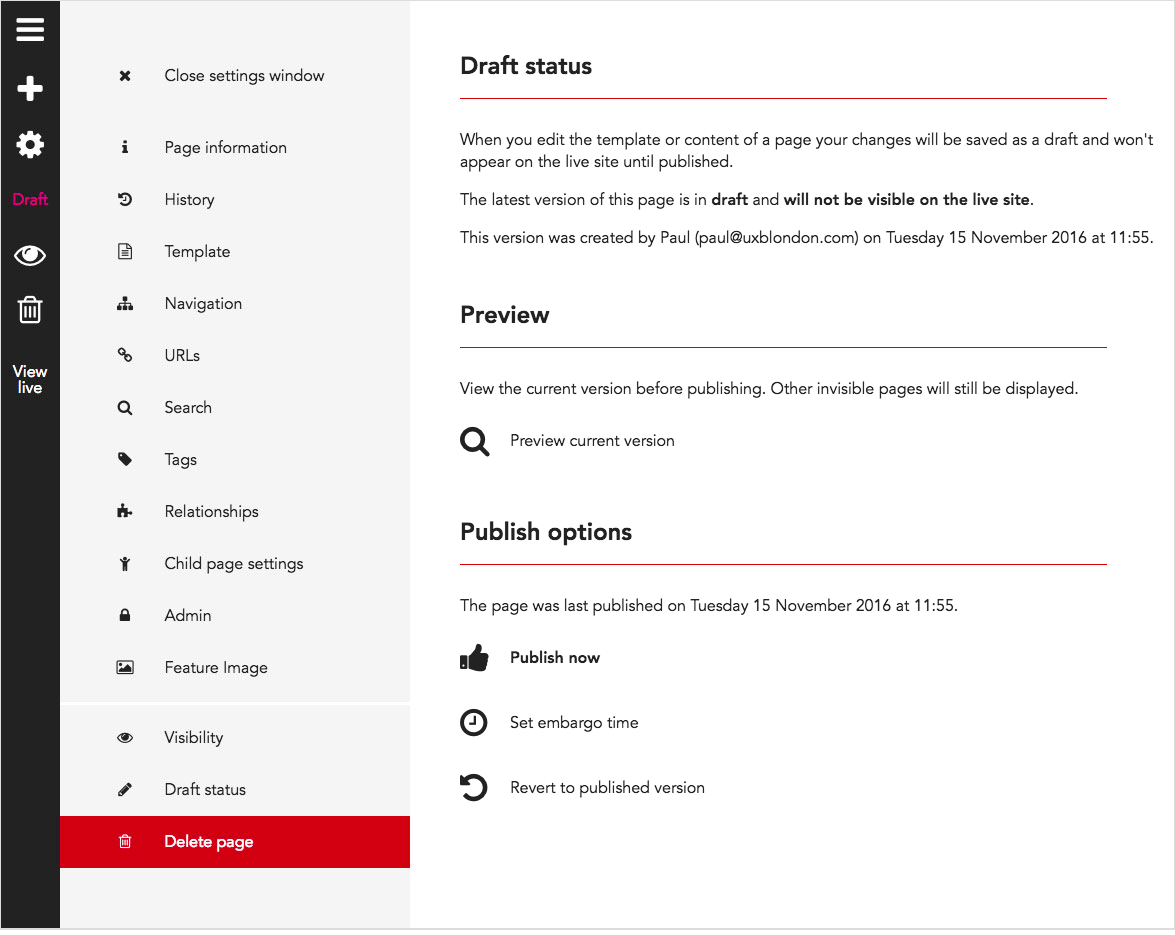
Task: Click the eye icon in the black sidebar
Action: click(x=30, y=255)
